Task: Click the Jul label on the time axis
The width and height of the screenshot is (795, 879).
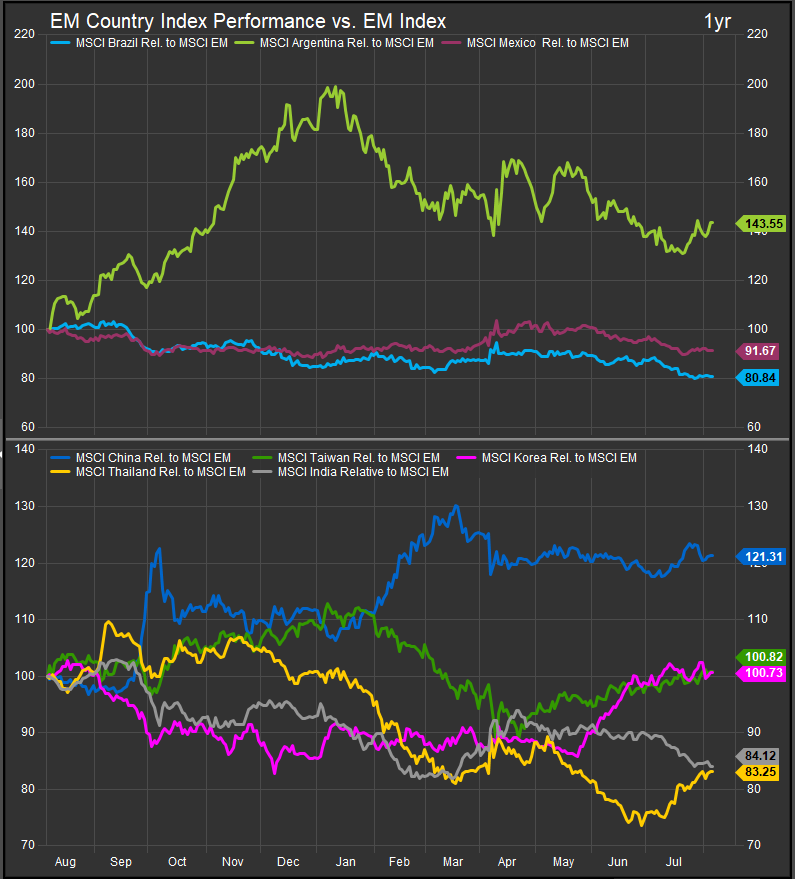Action: pos(673,862)
